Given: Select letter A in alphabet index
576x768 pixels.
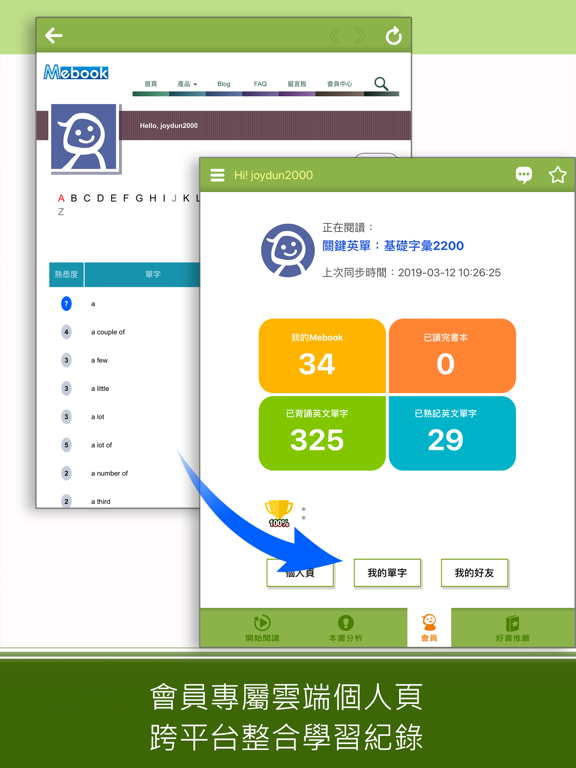Looking at the screenshot, I should pyautogui.click(x=61, y=198).
